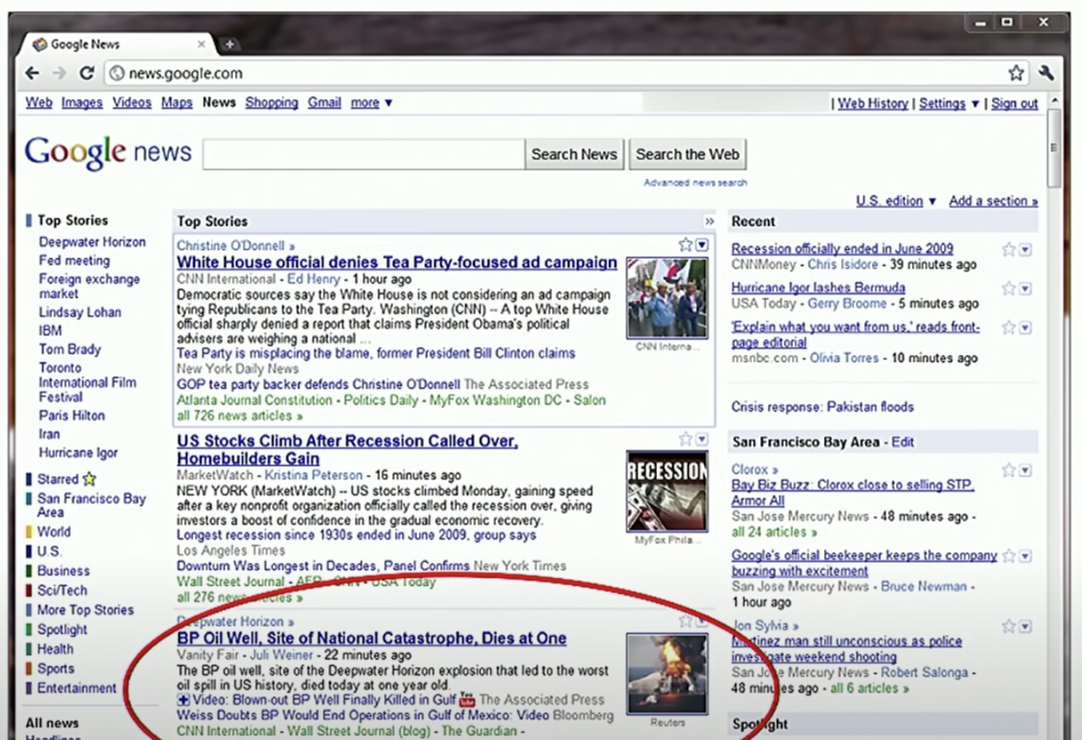The width and height of the screenshot is (1082, 740).
Task: Open dropdown for US Stocks Climb story
Action: (702, 440)
